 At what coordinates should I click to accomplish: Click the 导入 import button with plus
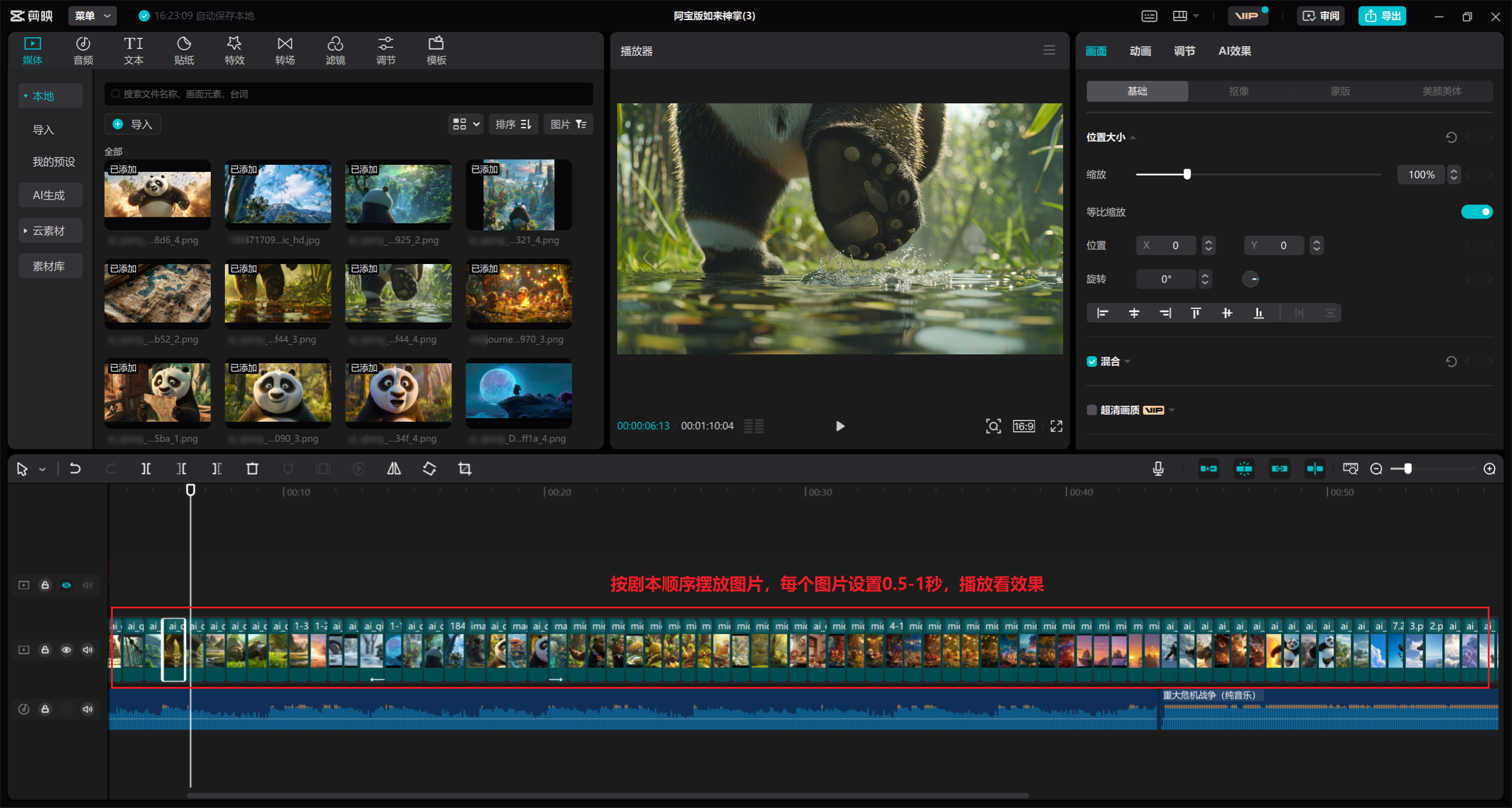(133, 124)
